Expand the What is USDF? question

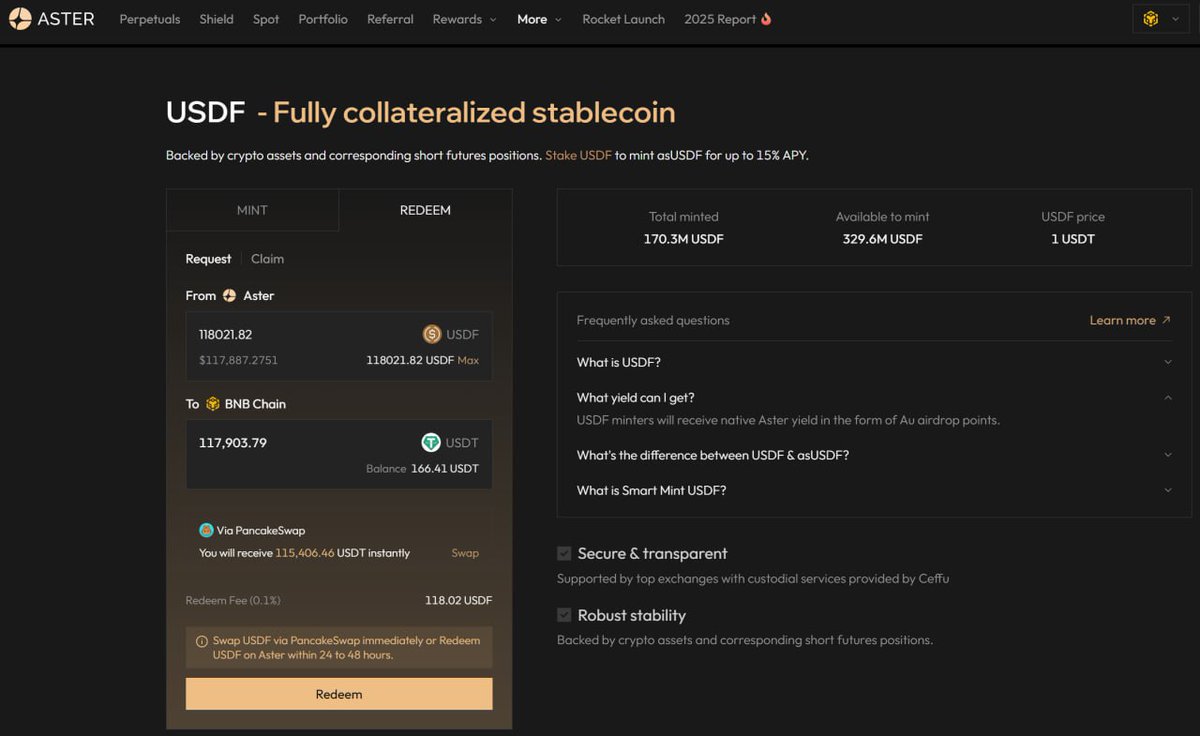(873, 362)
